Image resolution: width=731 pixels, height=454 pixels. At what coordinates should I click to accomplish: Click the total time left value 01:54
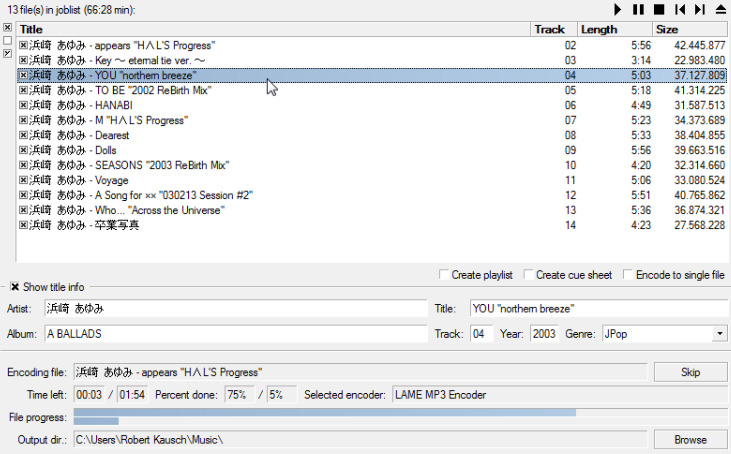132,395
